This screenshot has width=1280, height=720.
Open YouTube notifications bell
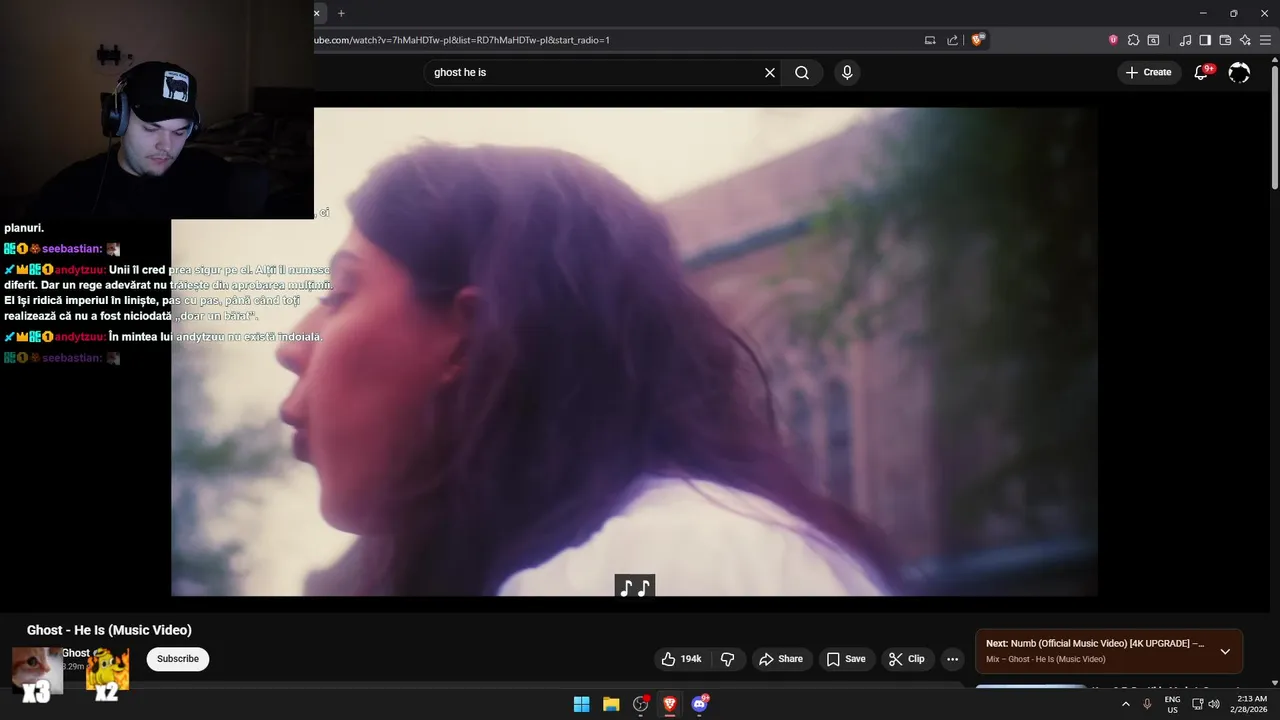point(1202,72)
